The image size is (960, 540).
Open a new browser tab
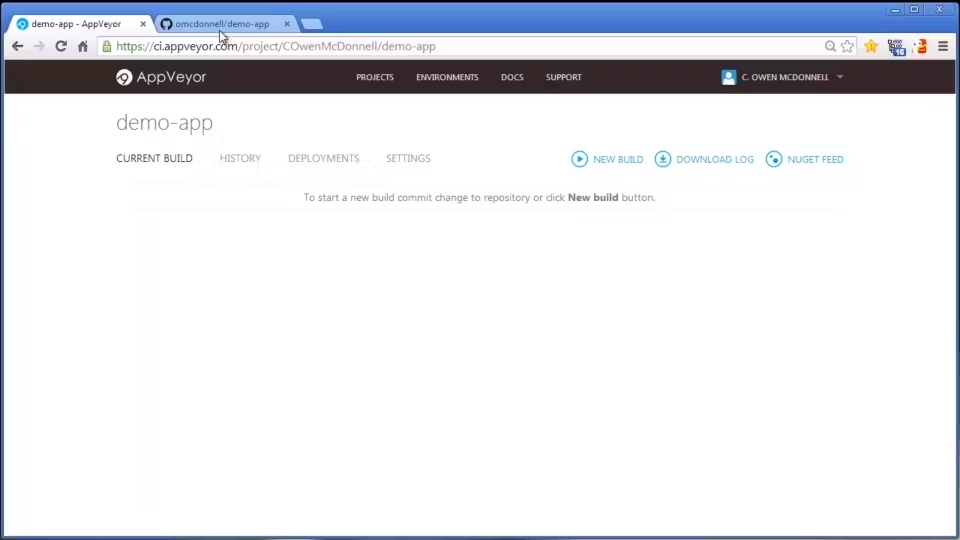click(x=312, y=24)
